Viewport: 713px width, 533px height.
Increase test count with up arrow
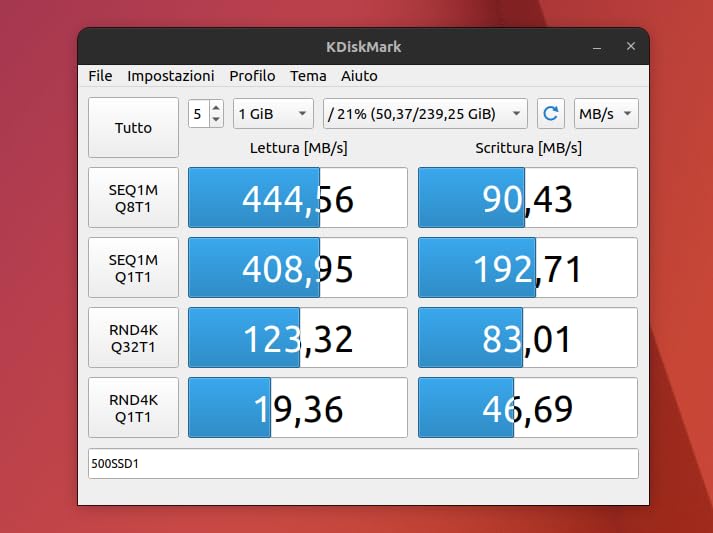point(216,108)
